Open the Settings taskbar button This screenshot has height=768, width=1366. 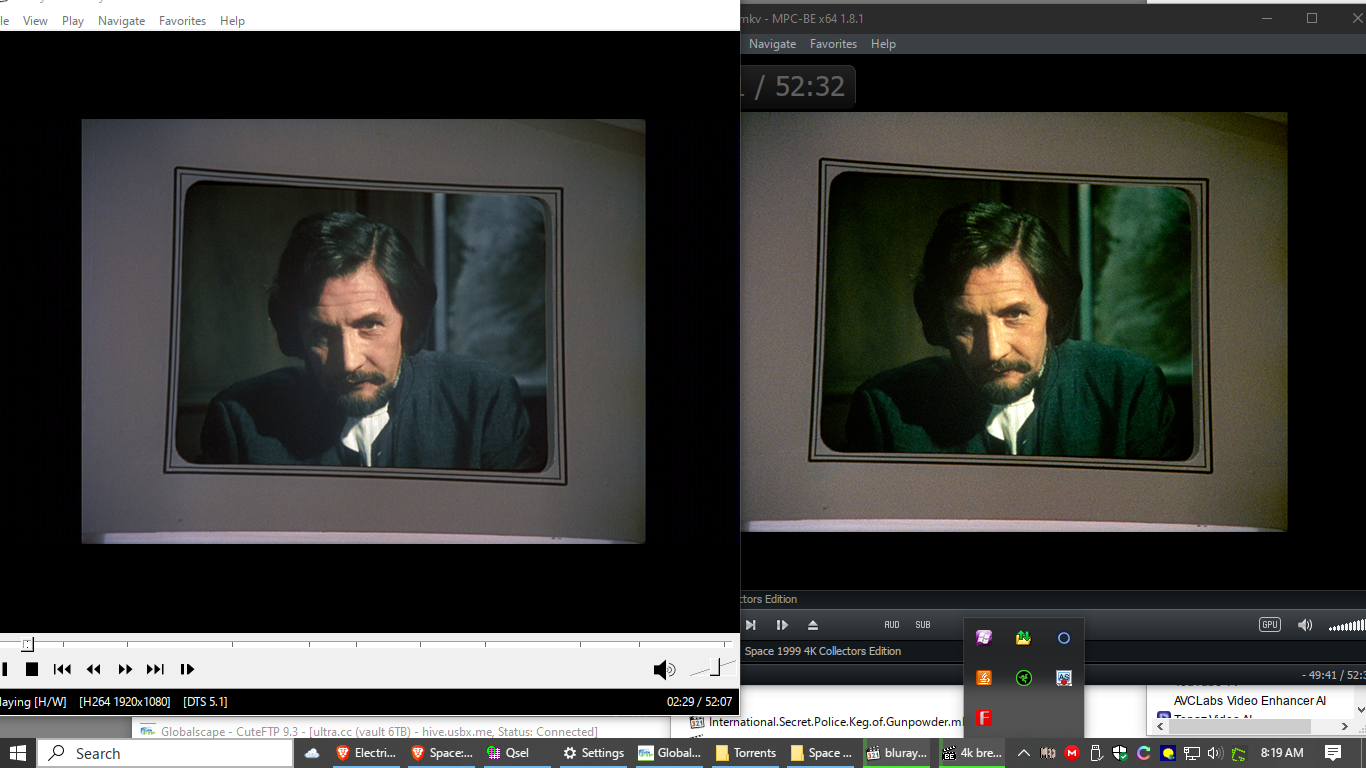point(593,753)
